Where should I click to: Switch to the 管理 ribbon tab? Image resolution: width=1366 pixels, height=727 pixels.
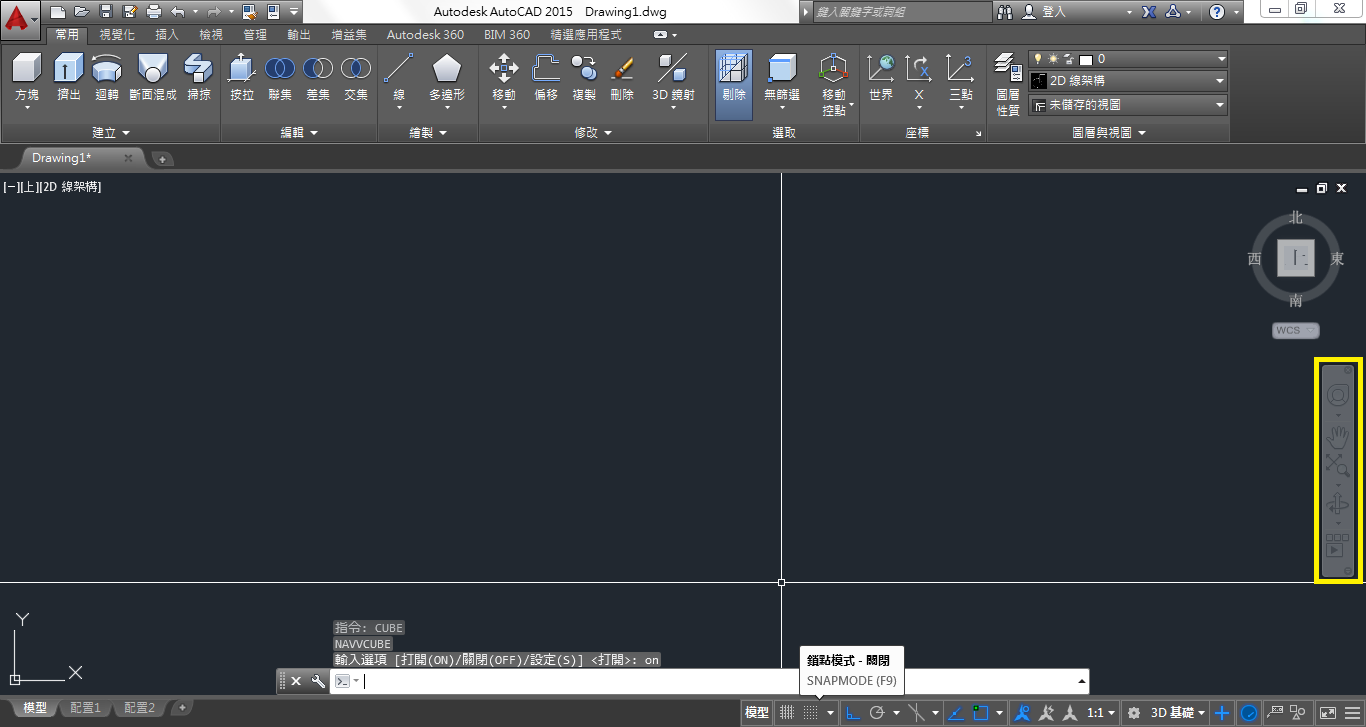pyautogui.click(x=255, y=34)
